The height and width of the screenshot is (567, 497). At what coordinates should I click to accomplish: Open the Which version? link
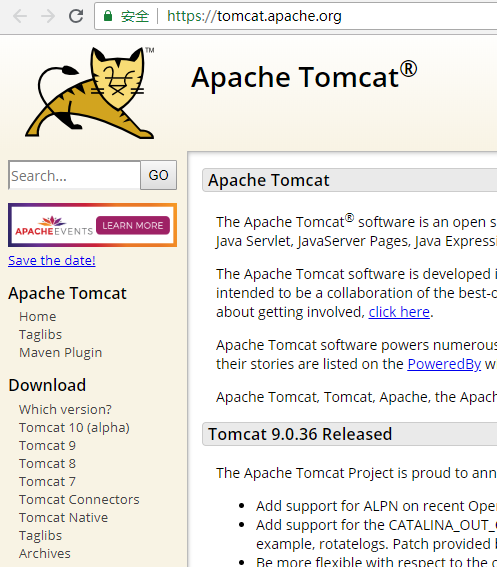click(x=65, y=409)
